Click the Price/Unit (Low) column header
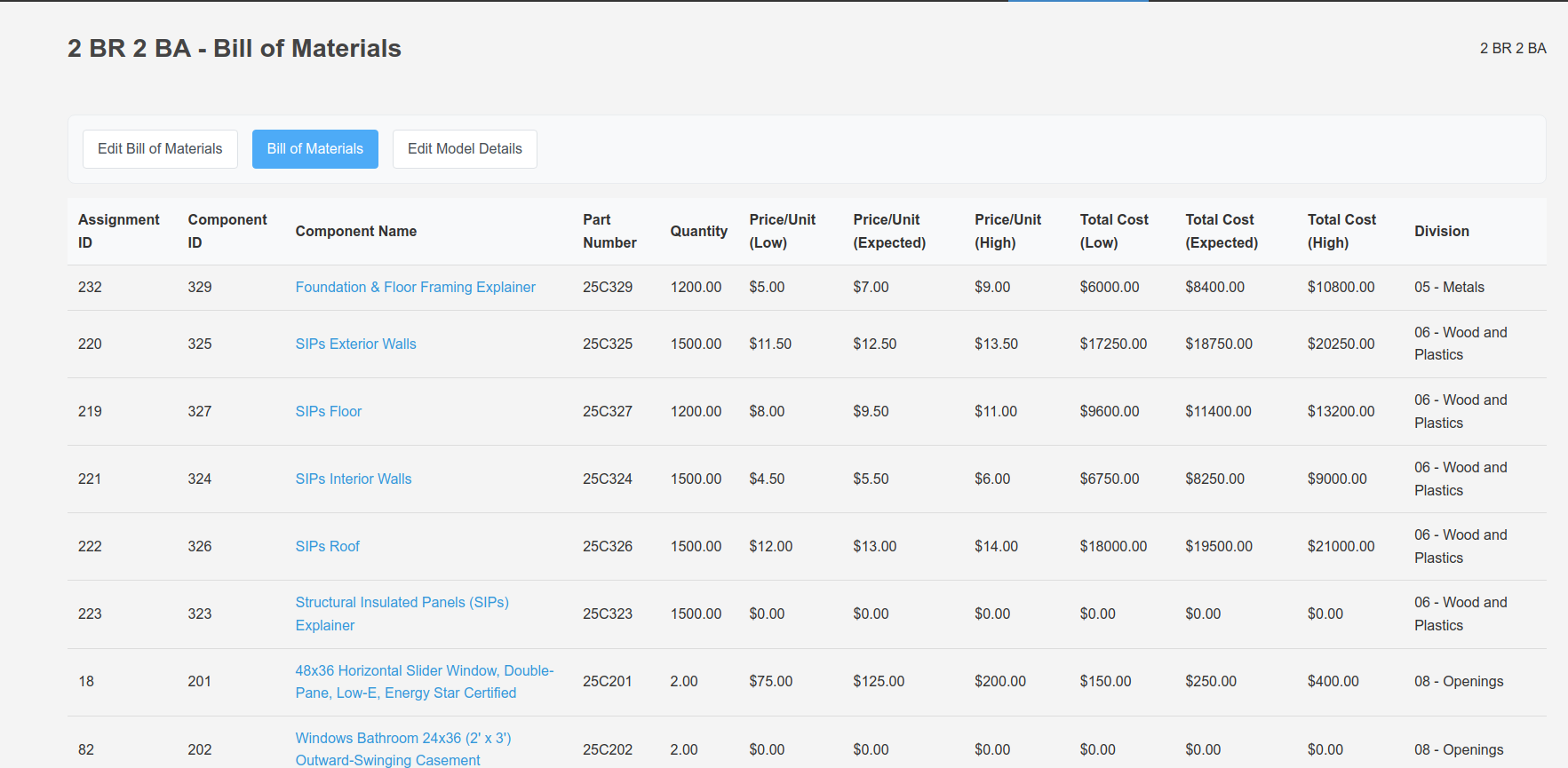Viewport: 1568px width, 768px height. click(783, 232)
